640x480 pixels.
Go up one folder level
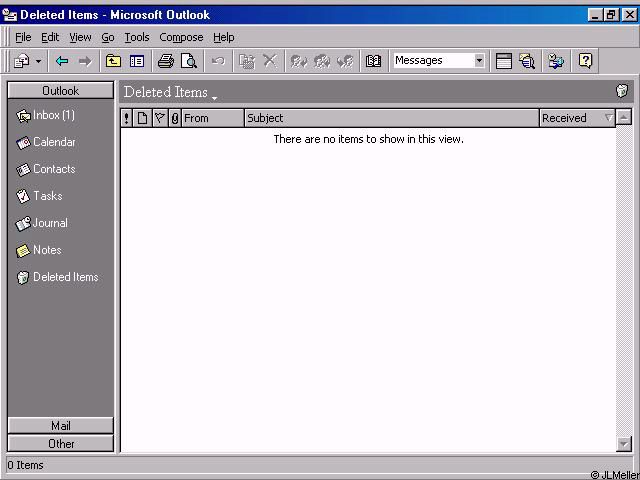(x=114, y=61)
